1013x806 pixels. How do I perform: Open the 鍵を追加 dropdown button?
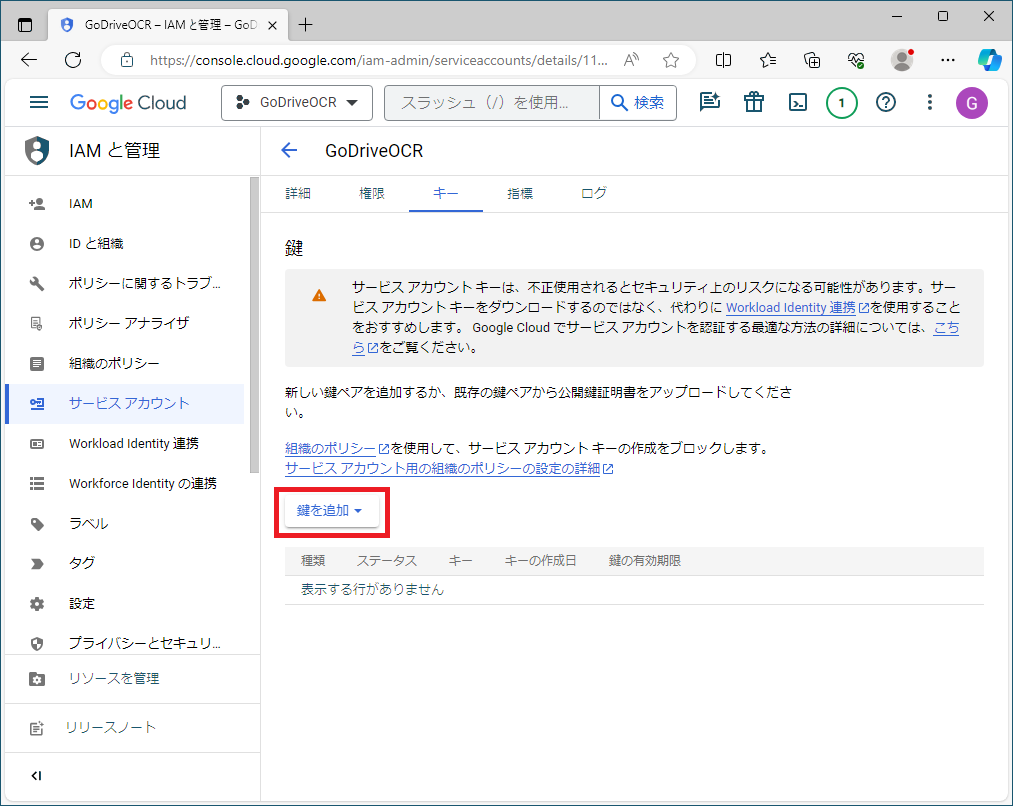pos(331,511)
